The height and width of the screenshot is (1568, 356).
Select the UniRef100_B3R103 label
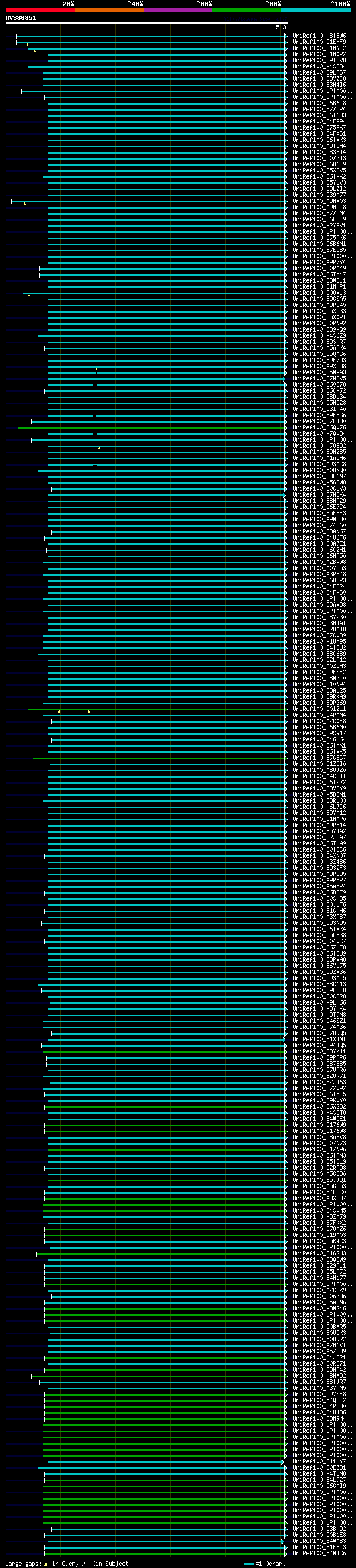[x=319, y=801]
